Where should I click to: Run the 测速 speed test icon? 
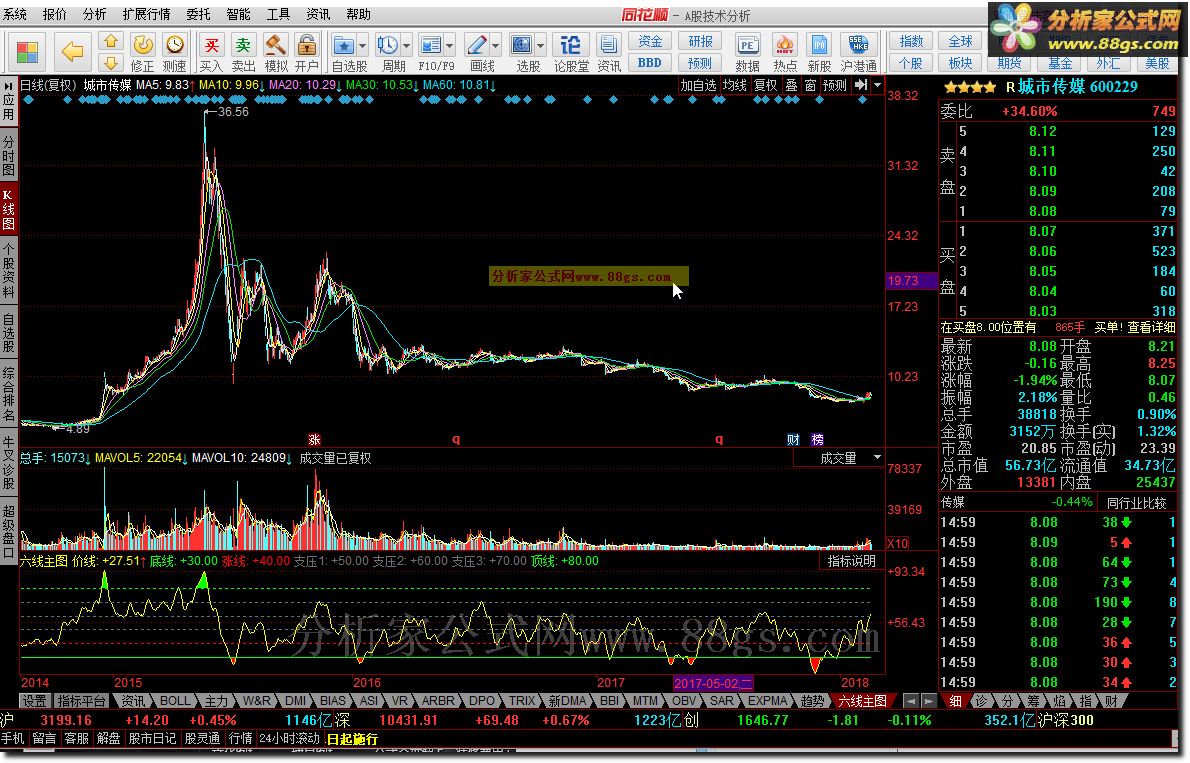pyautogui.click(x=175, y=52)
